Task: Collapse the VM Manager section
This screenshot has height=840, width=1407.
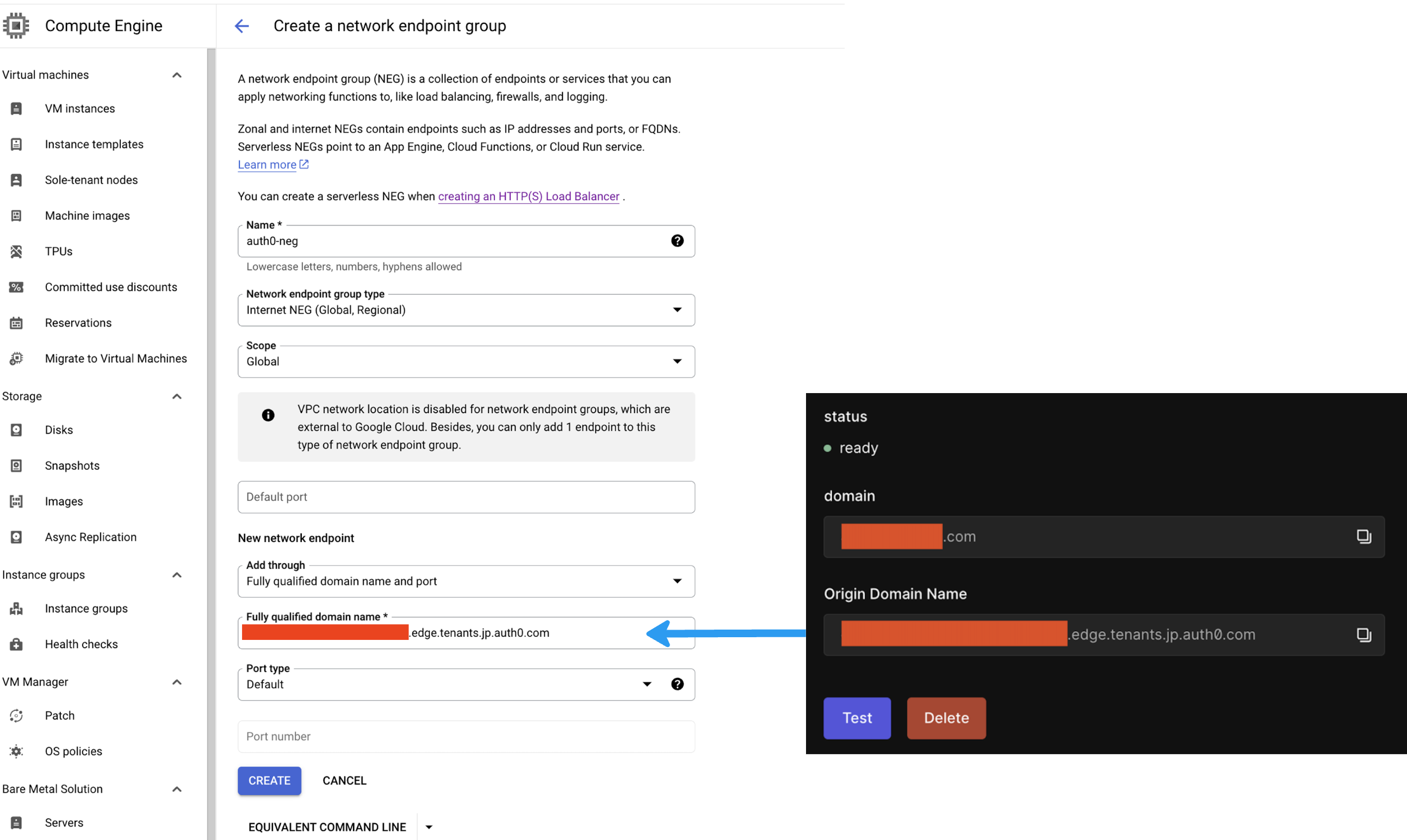Action: coord(177,682)
